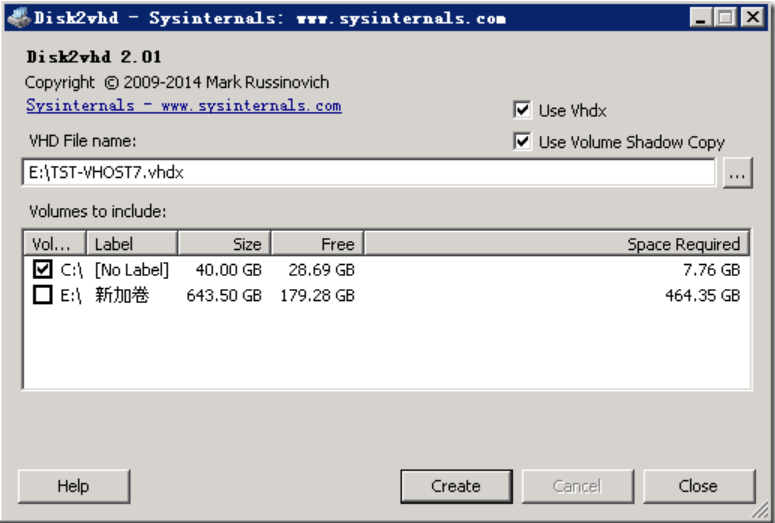Click the 7.76 GB space required value
The width and height of the screenshot is (775, 523).
tap(712, 270)
